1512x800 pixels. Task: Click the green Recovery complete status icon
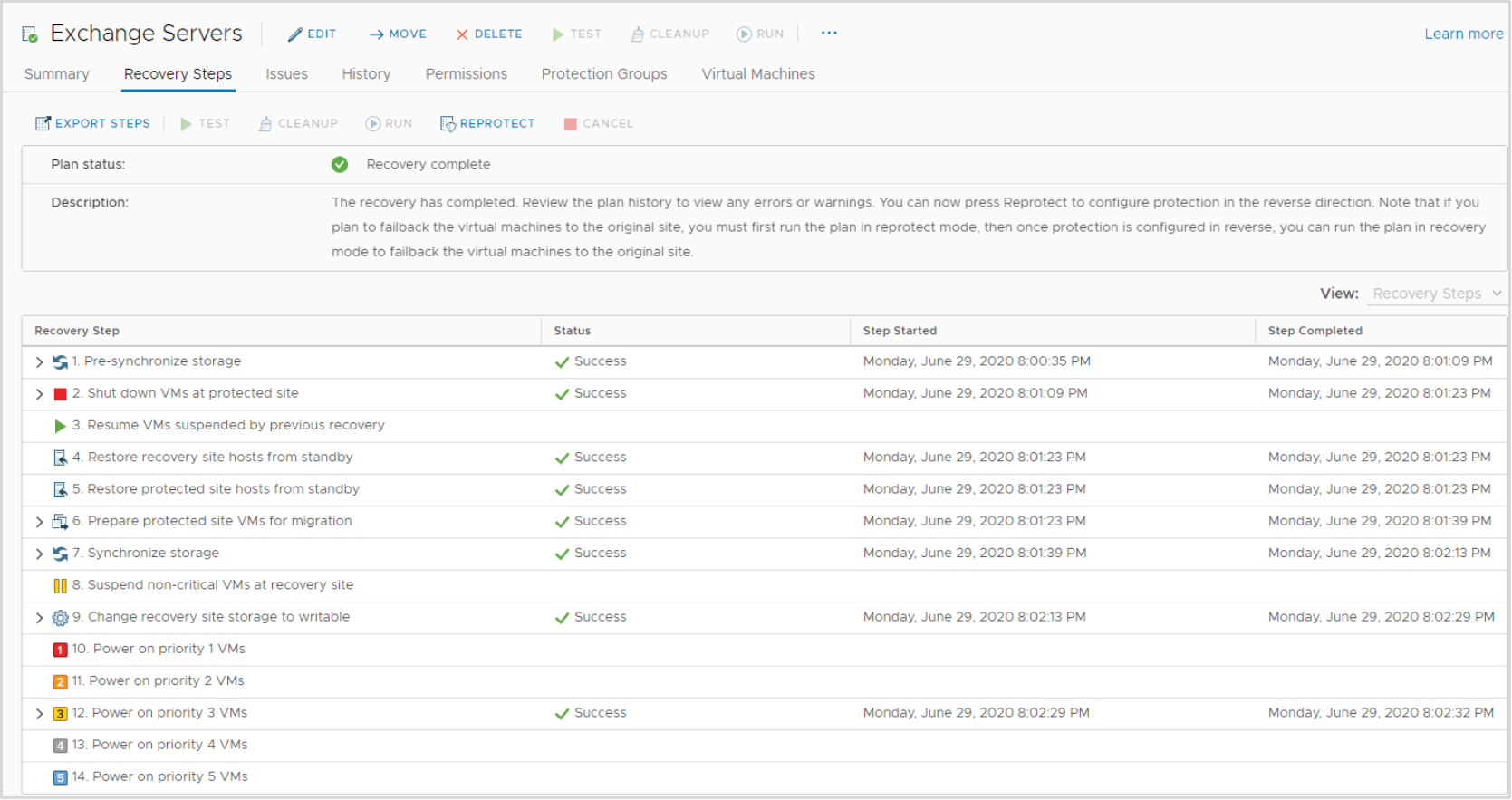pyautogui.click(x=340, y=164)
